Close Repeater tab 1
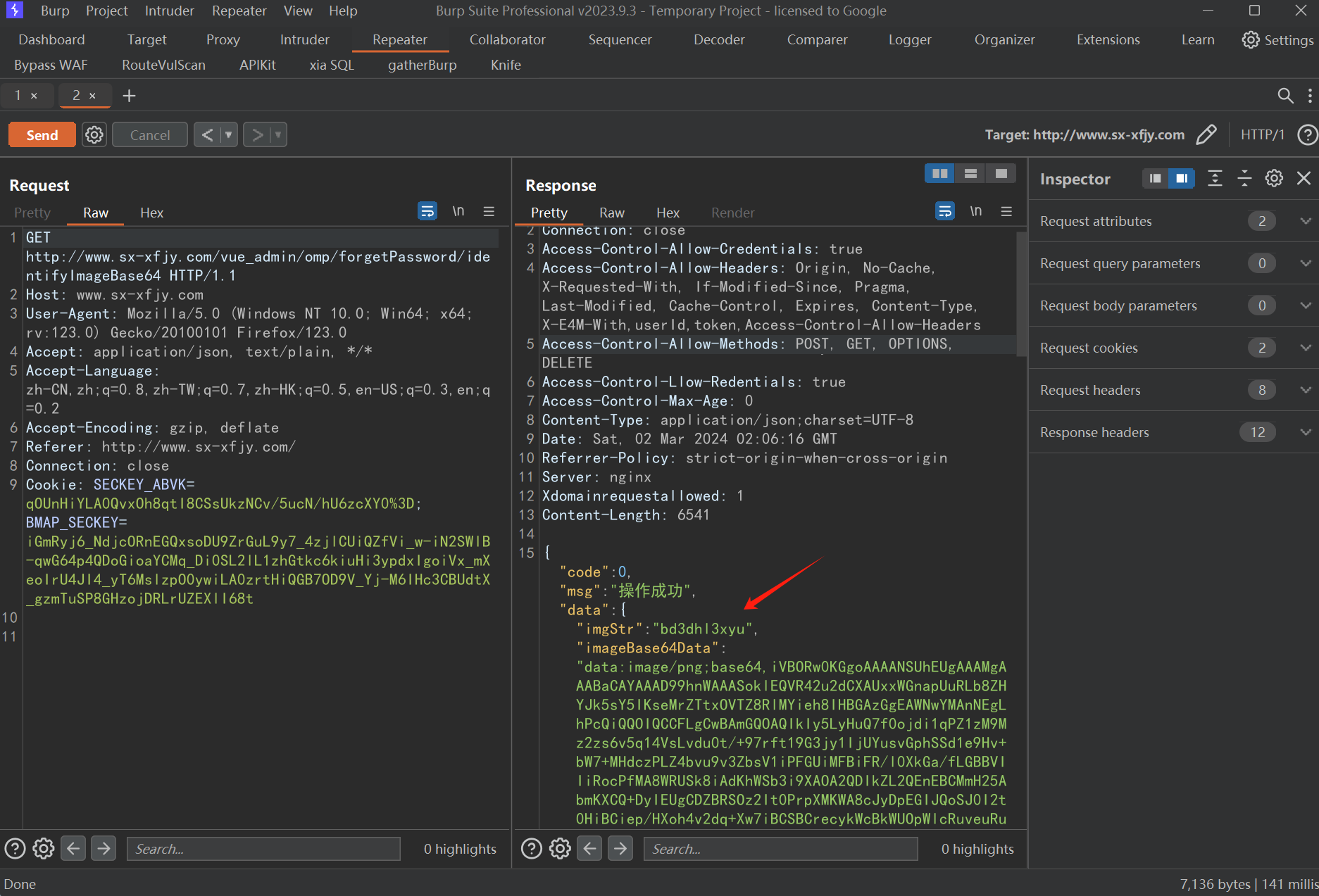Viewport: 1319px width, 896px height. point(34,96)
